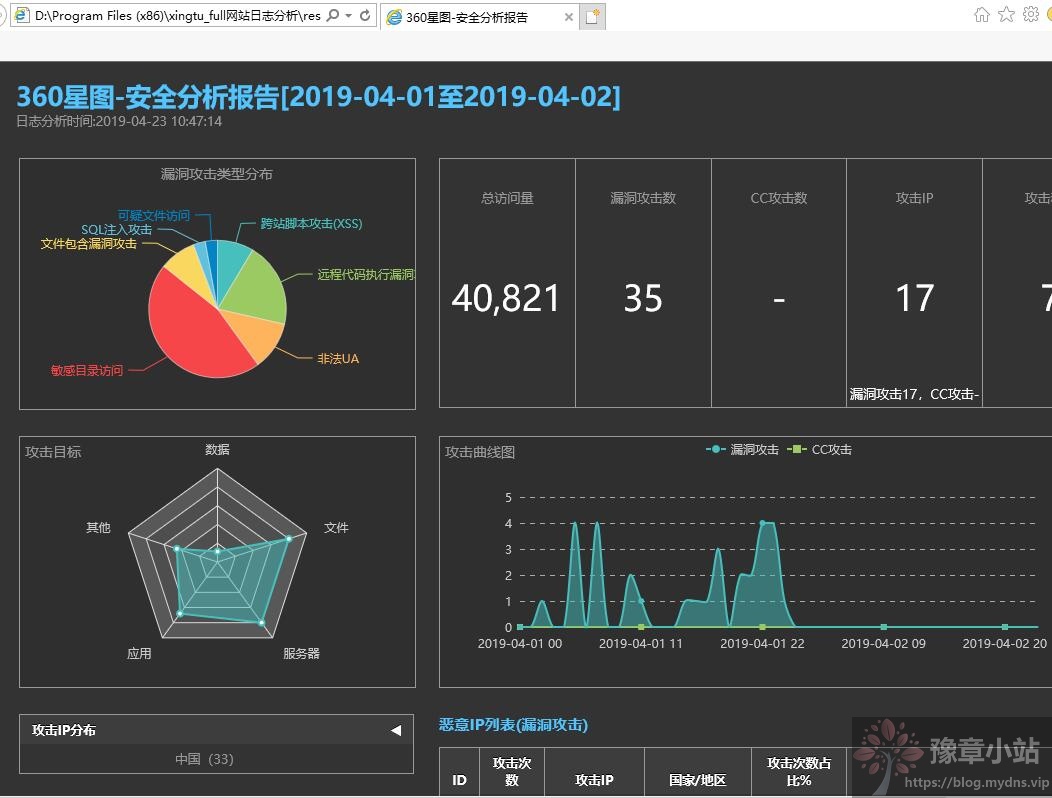Click the 数据 radar axis label
The image size is (1052, 798).
pos(217,450)
